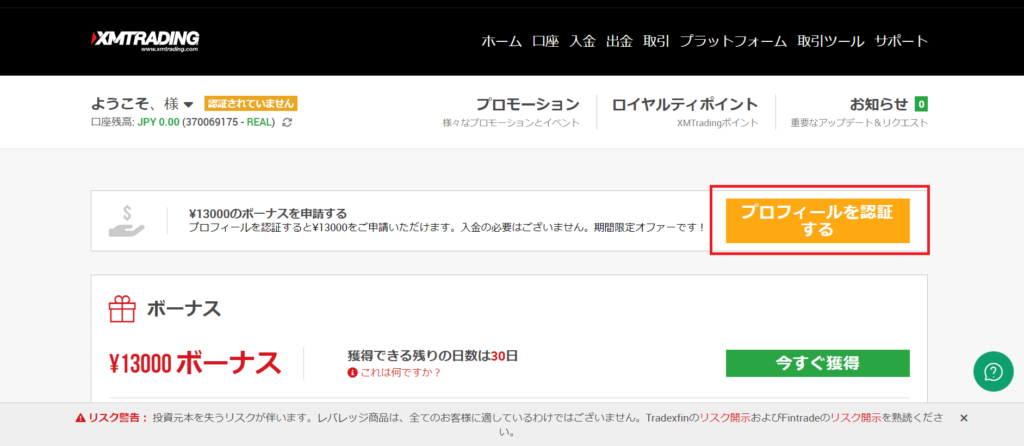Click the risk warning triangle icon
Screen dimensions: 1024x446
81,417
